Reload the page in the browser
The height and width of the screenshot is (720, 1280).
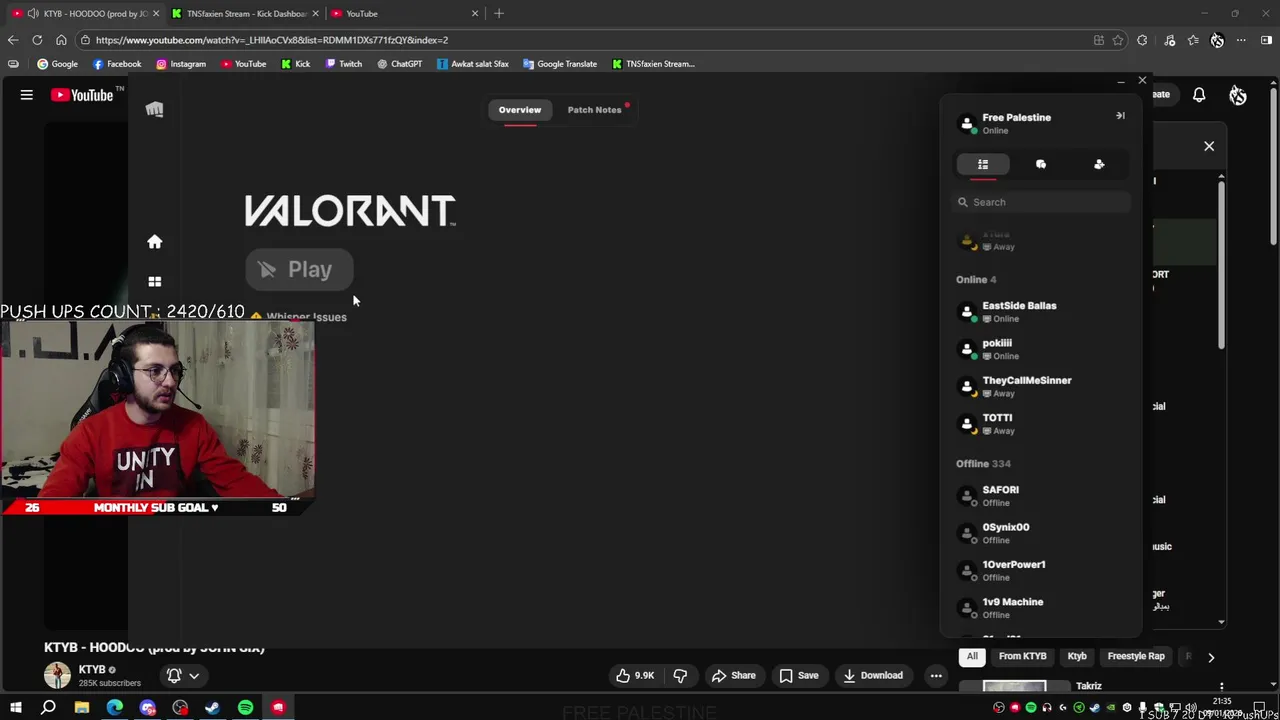[37, 40]
